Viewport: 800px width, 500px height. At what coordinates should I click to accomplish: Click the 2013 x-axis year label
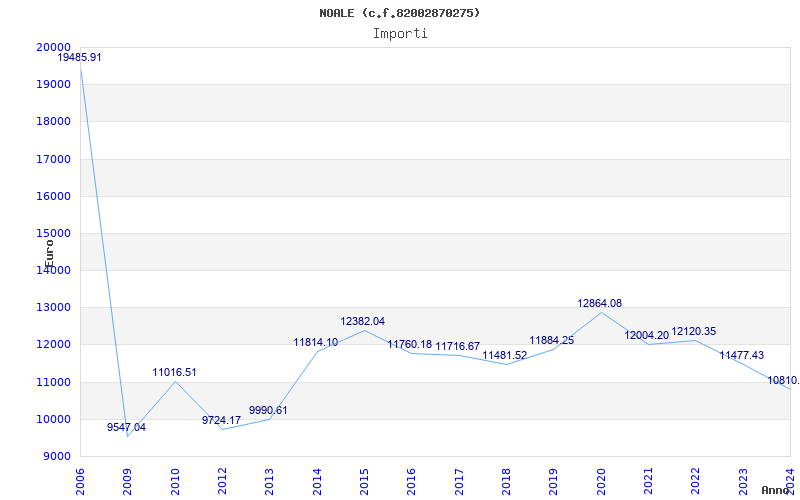pos(269,481)
